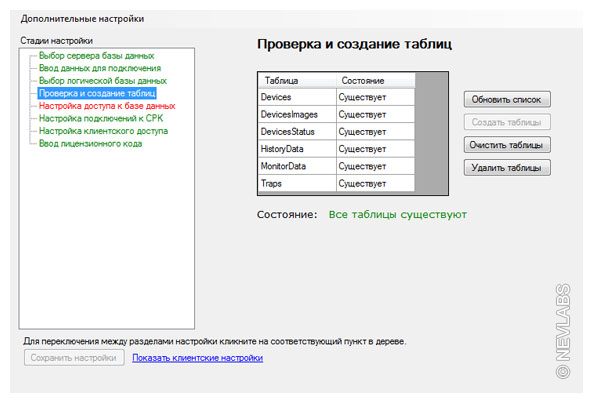Click highlighted 'Проверка и создание таблиц' item

[x=97, y=93]
